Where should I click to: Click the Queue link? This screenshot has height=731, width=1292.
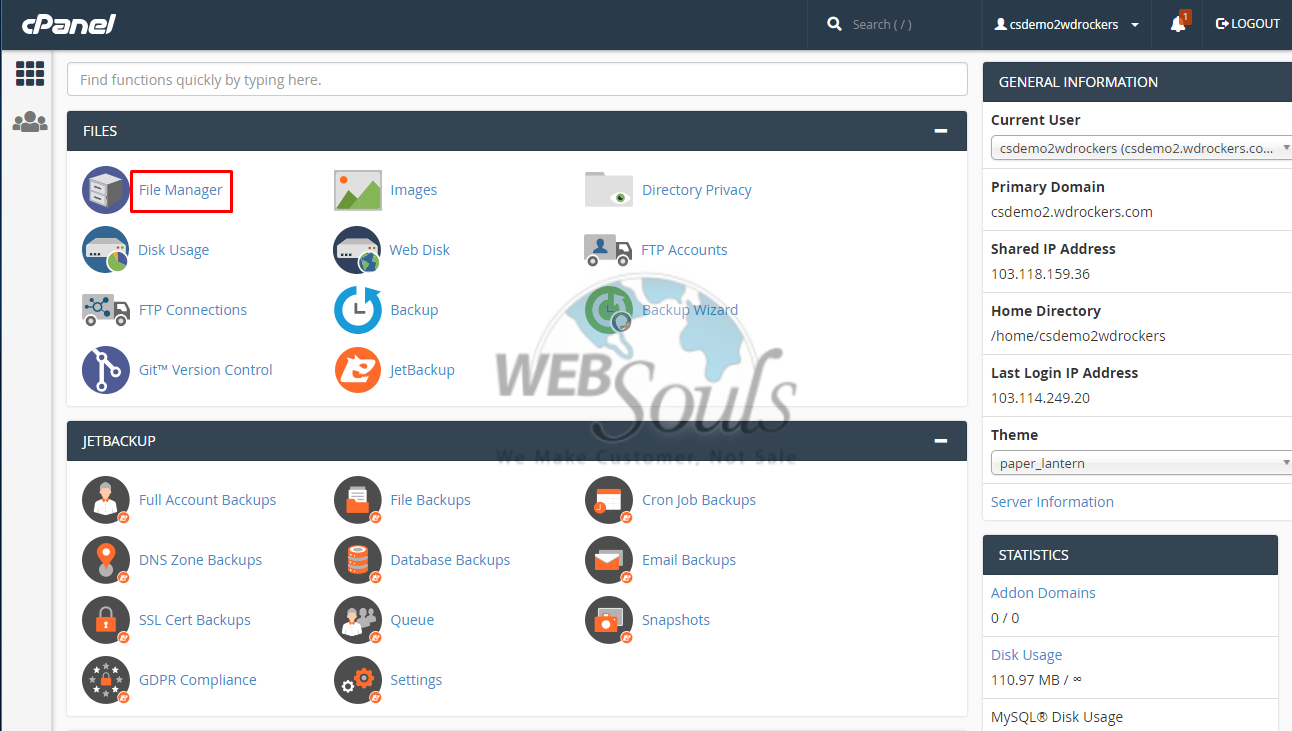pos(413,620)
